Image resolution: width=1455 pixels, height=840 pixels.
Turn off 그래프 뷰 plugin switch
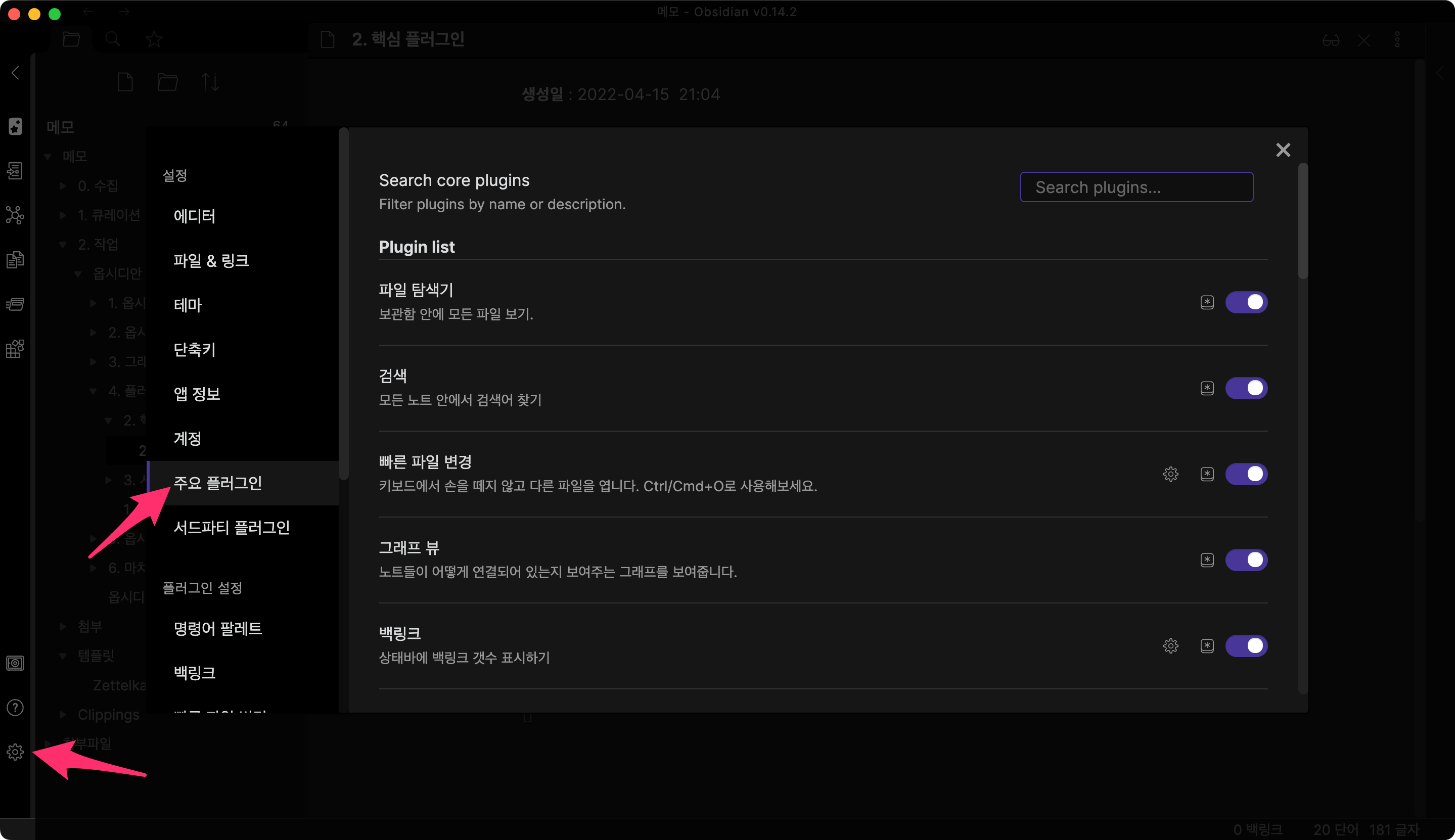tap(1246, 559)
